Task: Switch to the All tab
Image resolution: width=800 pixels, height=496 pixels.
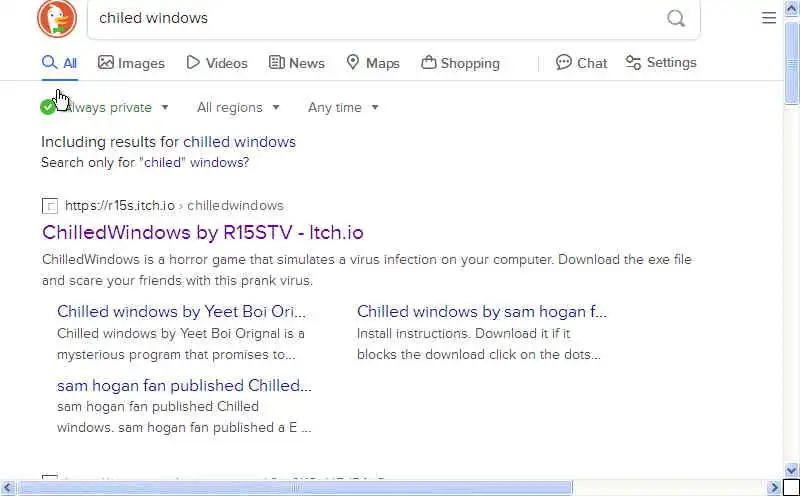Action: [x=60, y=63]
